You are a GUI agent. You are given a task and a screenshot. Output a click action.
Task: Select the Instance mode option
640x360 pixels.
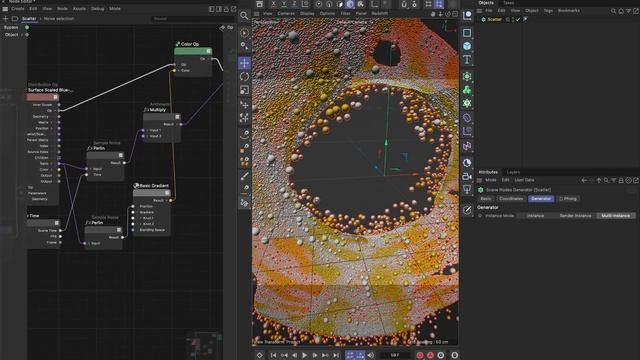click(535, 216)
